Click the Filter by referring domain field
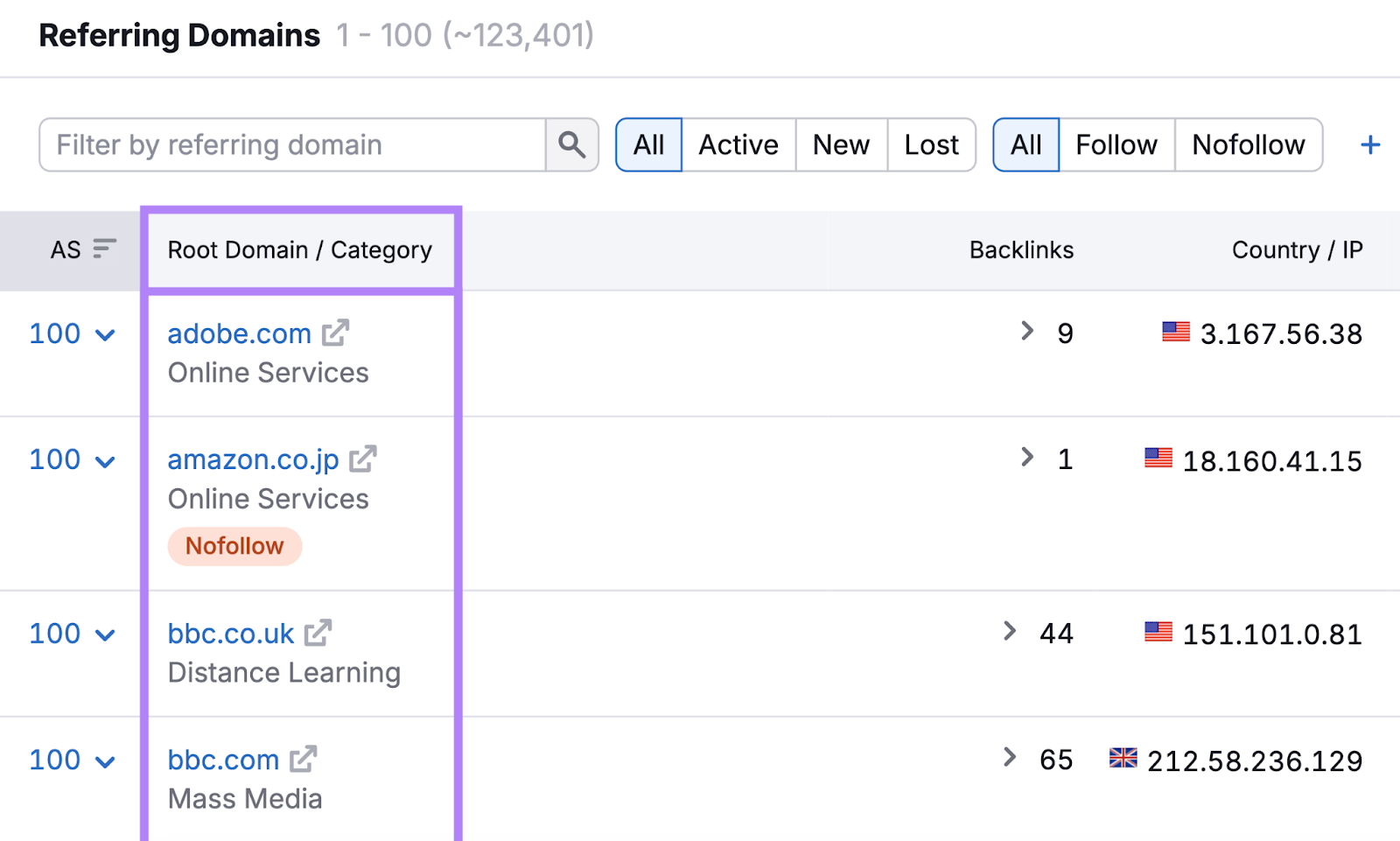Viewport: 1400px width, 841px height. (x=292, y=144)
